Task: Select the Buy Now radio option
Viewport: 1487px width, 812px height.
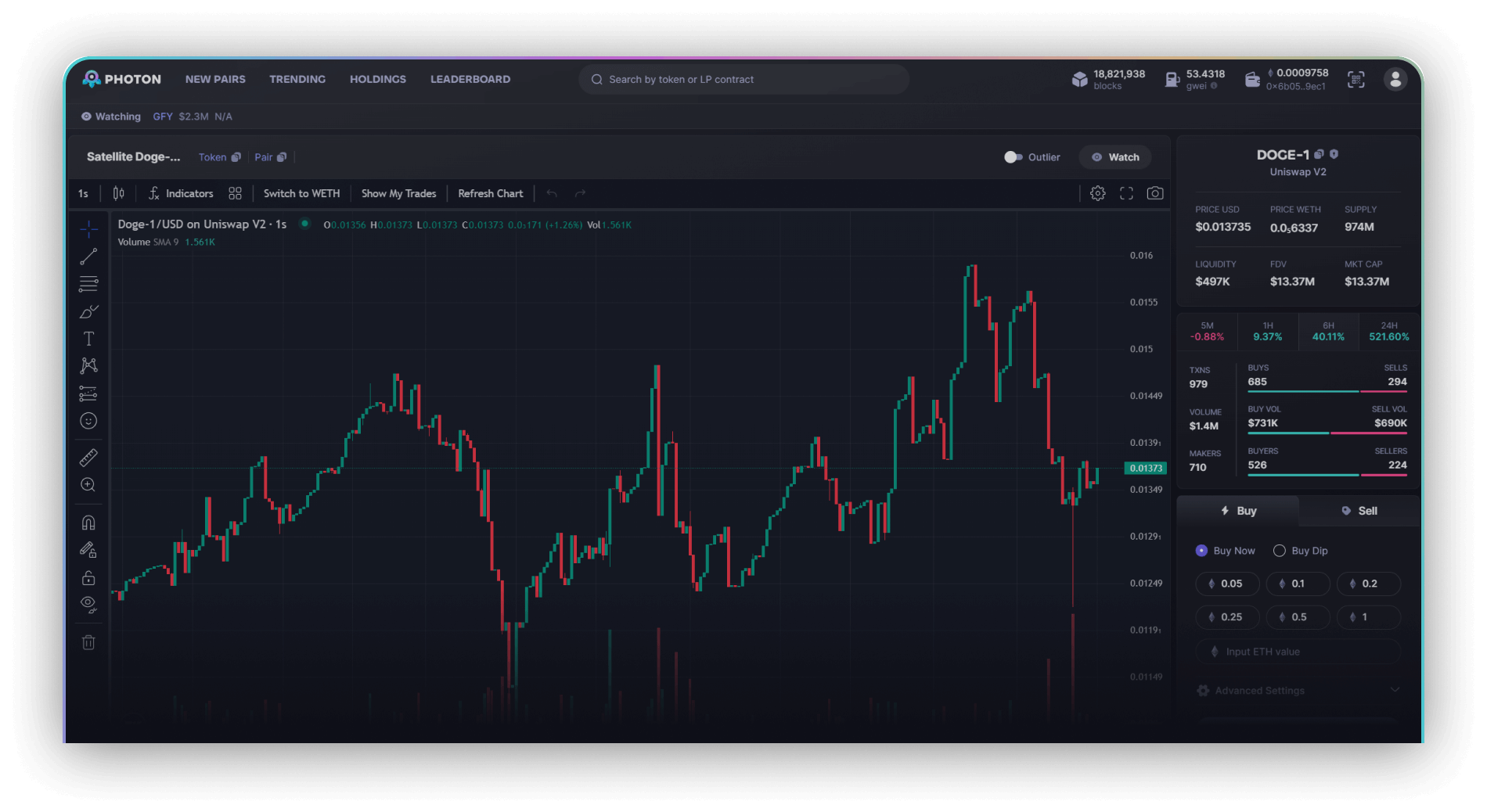Action: 1201,551
